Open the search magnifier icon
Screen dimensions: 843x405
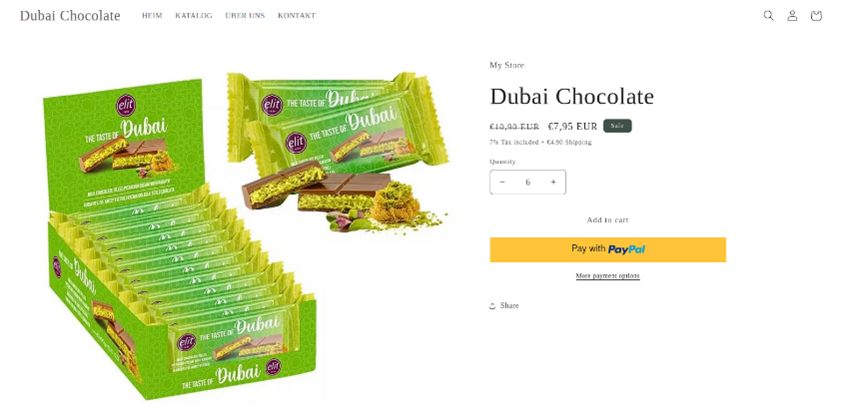click(x=768, y=16)
